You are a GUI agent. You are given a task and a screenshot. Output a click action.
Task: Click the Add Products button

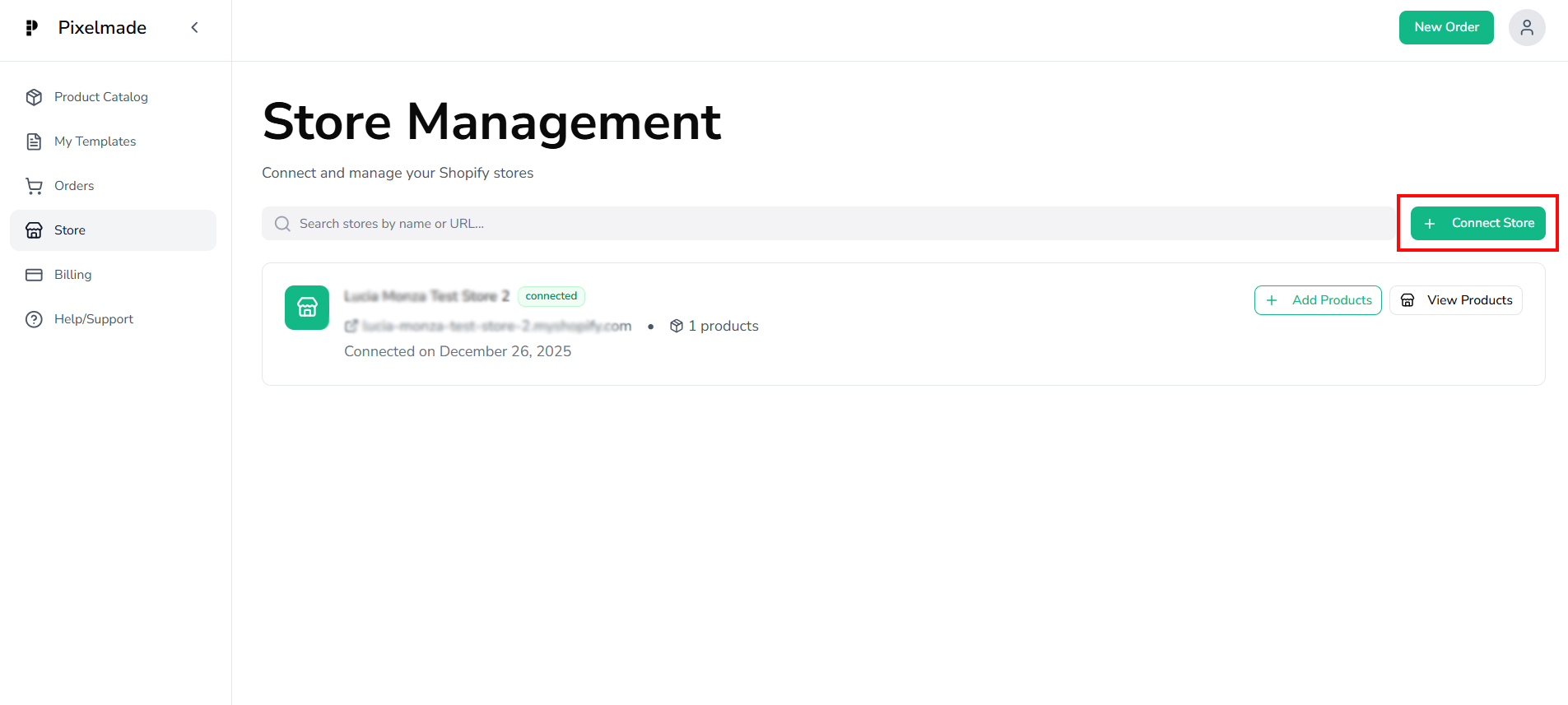(x=1317, y=300)
